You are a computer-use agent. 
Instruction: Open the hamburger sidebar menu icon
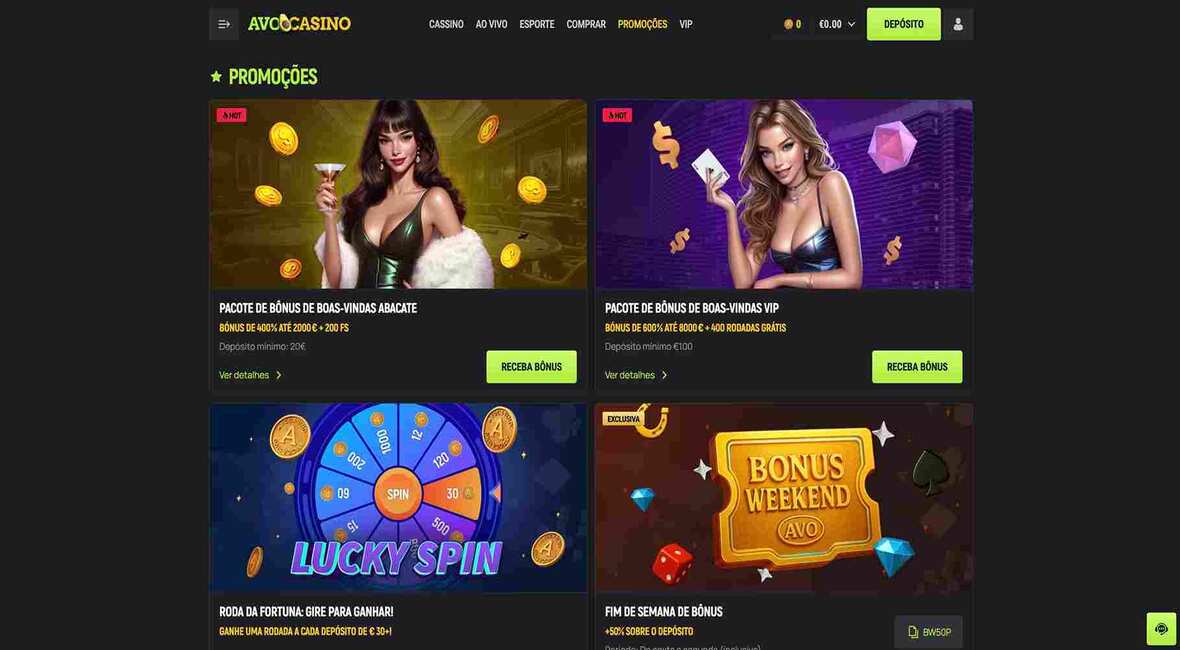(x=224, y=24)
